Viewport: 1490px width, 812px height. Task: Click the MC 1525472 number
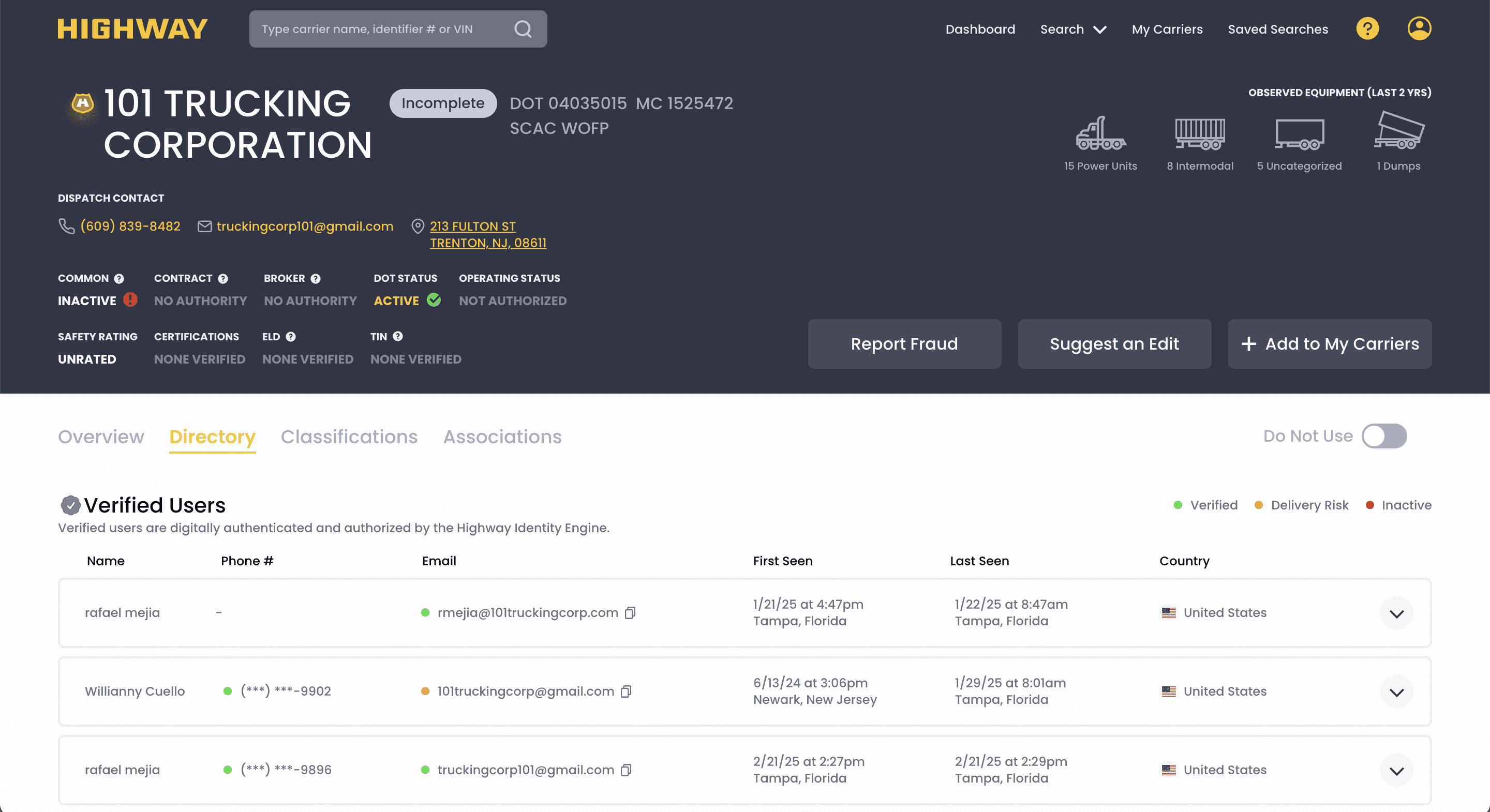[x=684, y=103]
